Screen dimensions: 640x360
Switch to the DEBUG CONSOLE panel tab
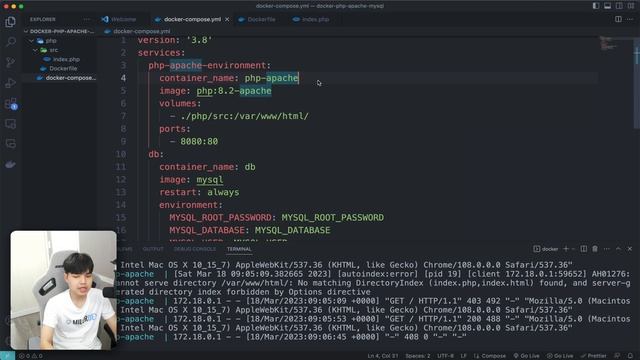195,249
